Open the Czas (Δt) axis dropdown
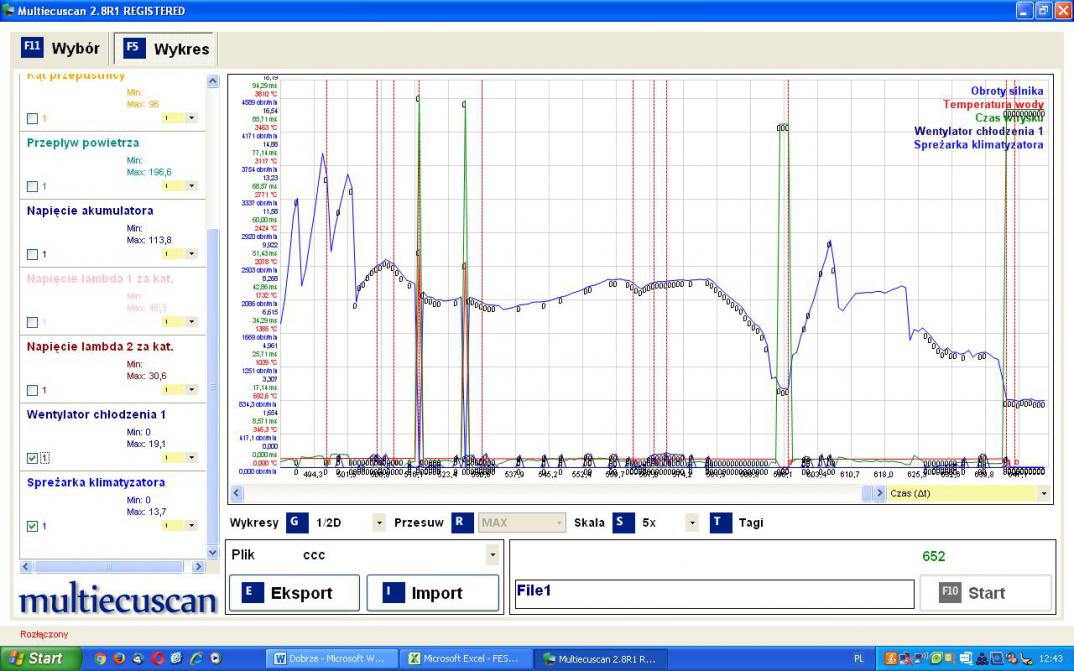 (1044, 493)
